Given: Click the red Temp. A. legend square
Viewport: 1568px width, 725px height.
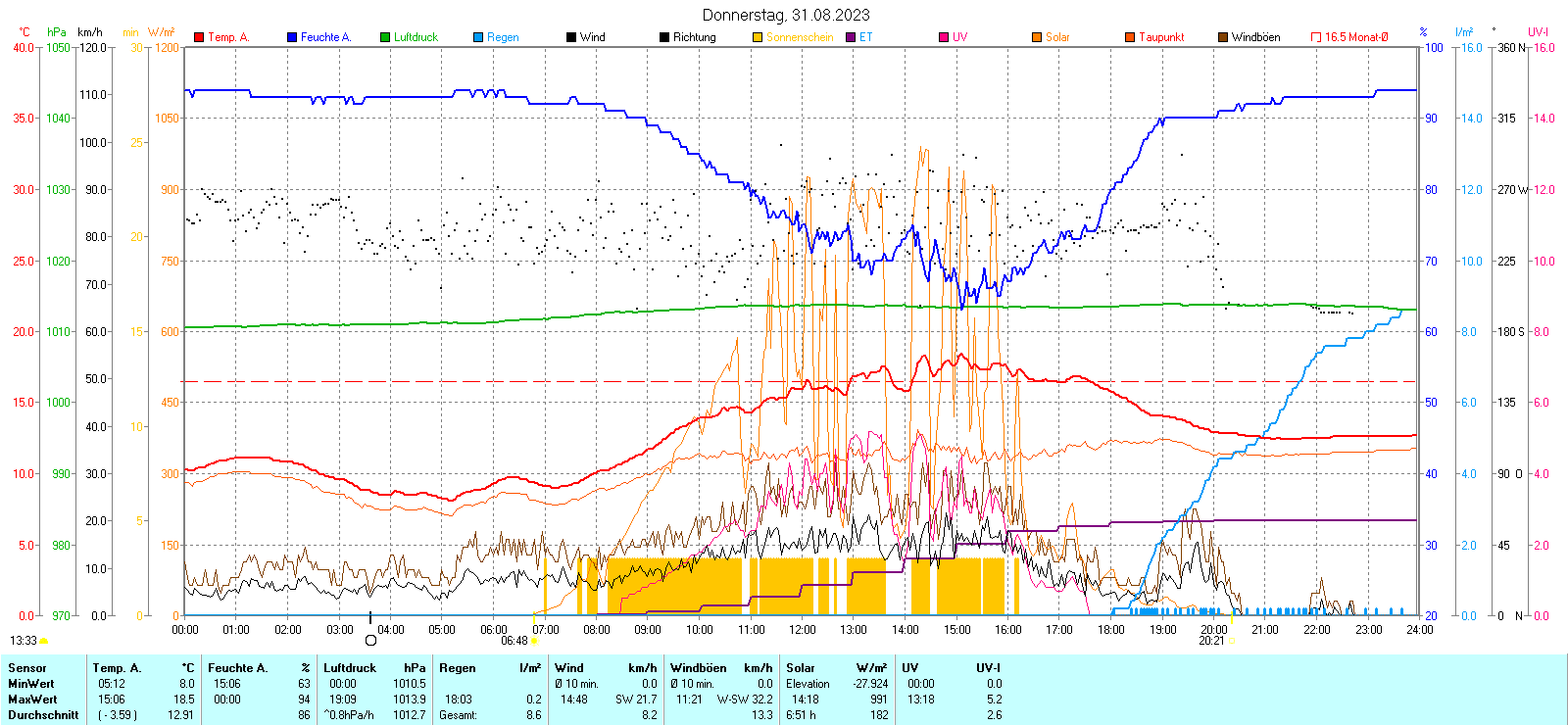Looking at the screenshot, I should (x=199, y=37).
